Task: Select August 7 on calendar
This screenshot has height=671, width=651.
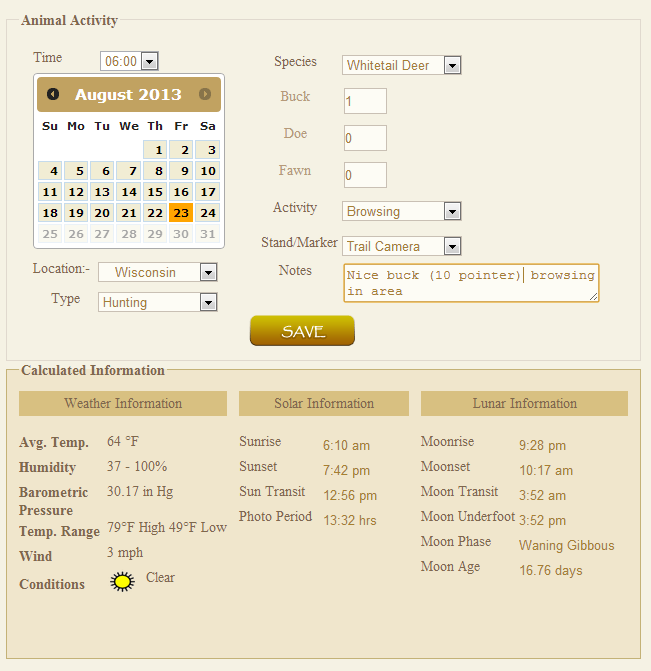Action: coord(129,171)
